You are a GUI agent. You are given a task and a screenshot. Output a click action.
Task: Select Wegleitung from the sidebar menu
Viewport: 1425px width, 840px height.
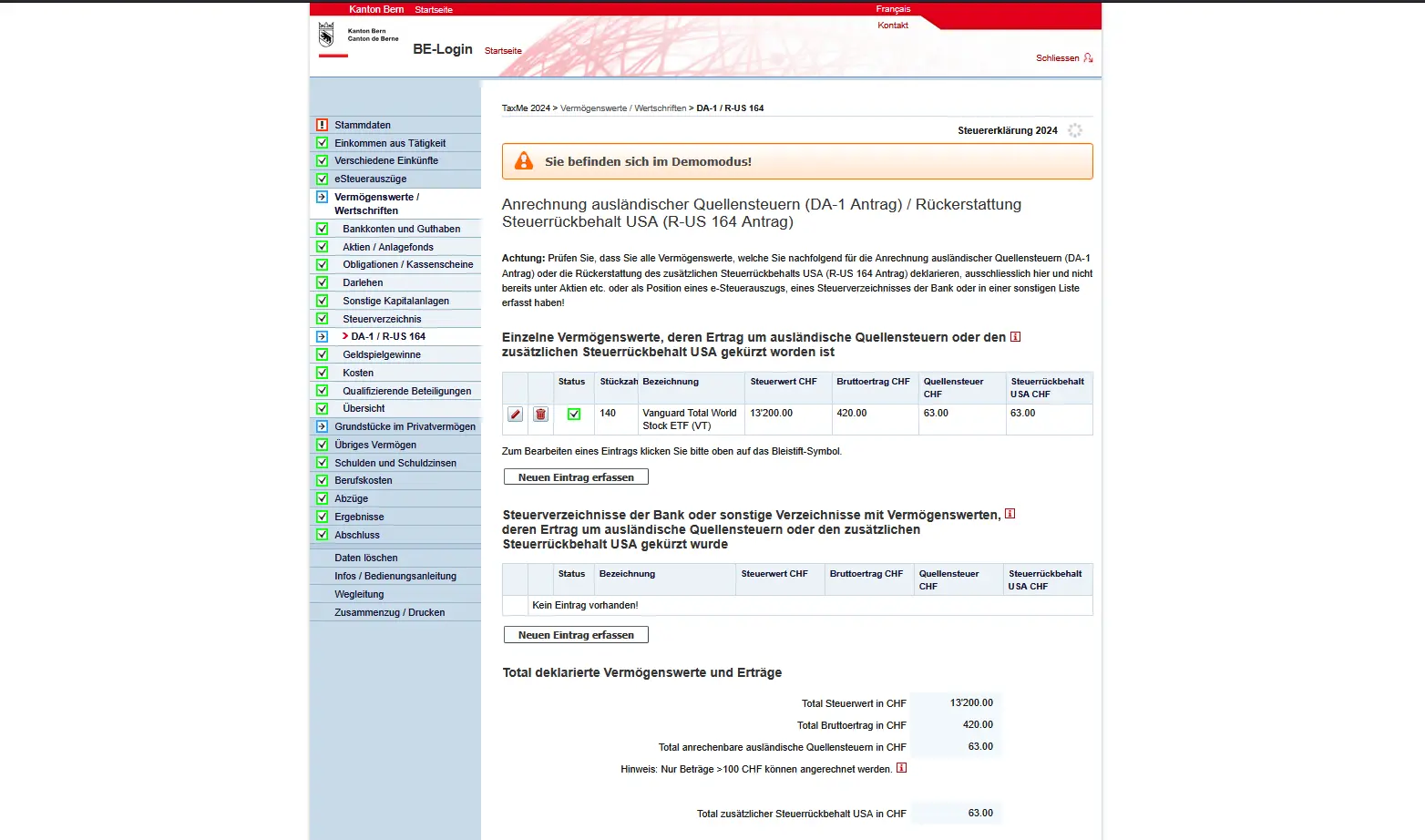click(359, 593)
